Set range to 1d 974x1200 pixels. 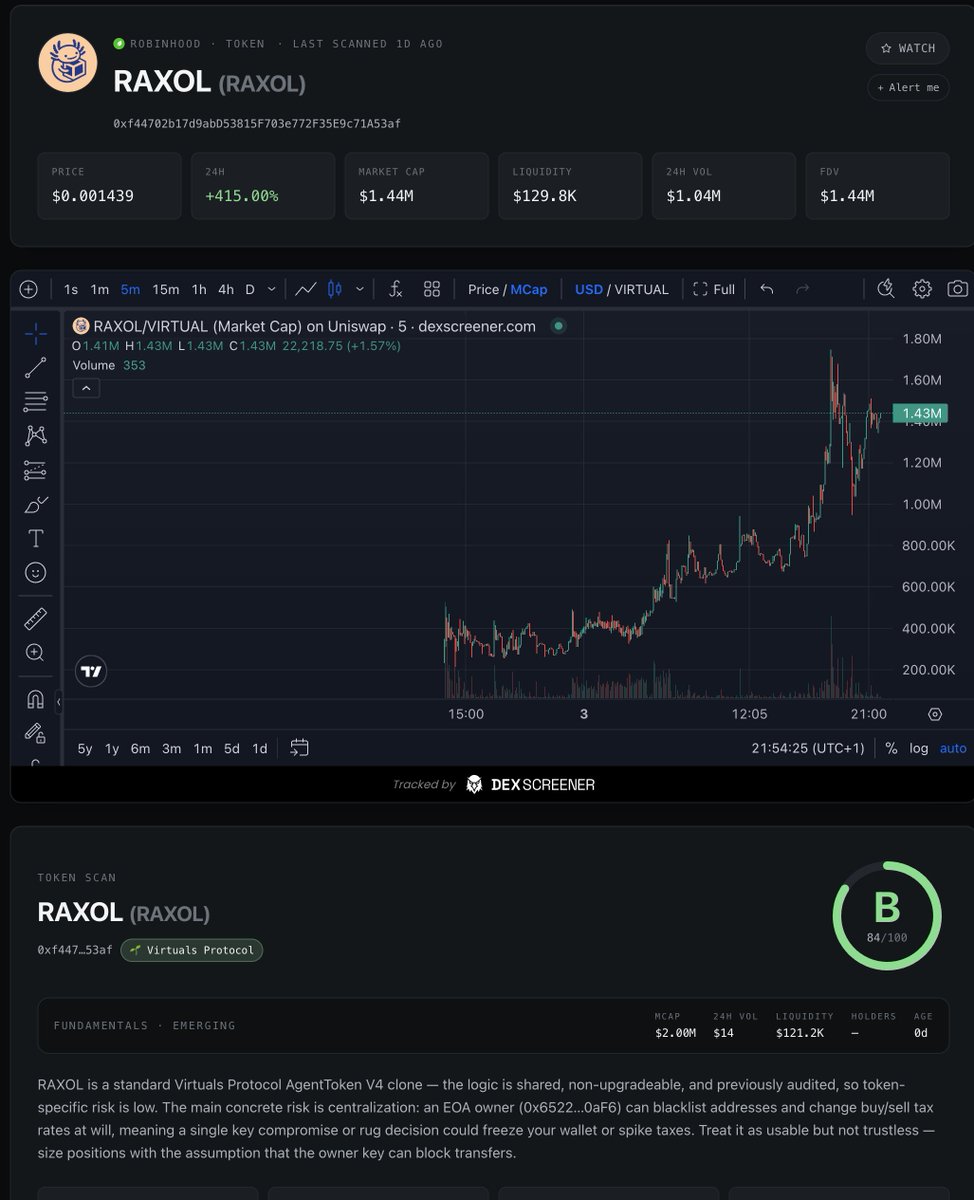click(260, 748)
